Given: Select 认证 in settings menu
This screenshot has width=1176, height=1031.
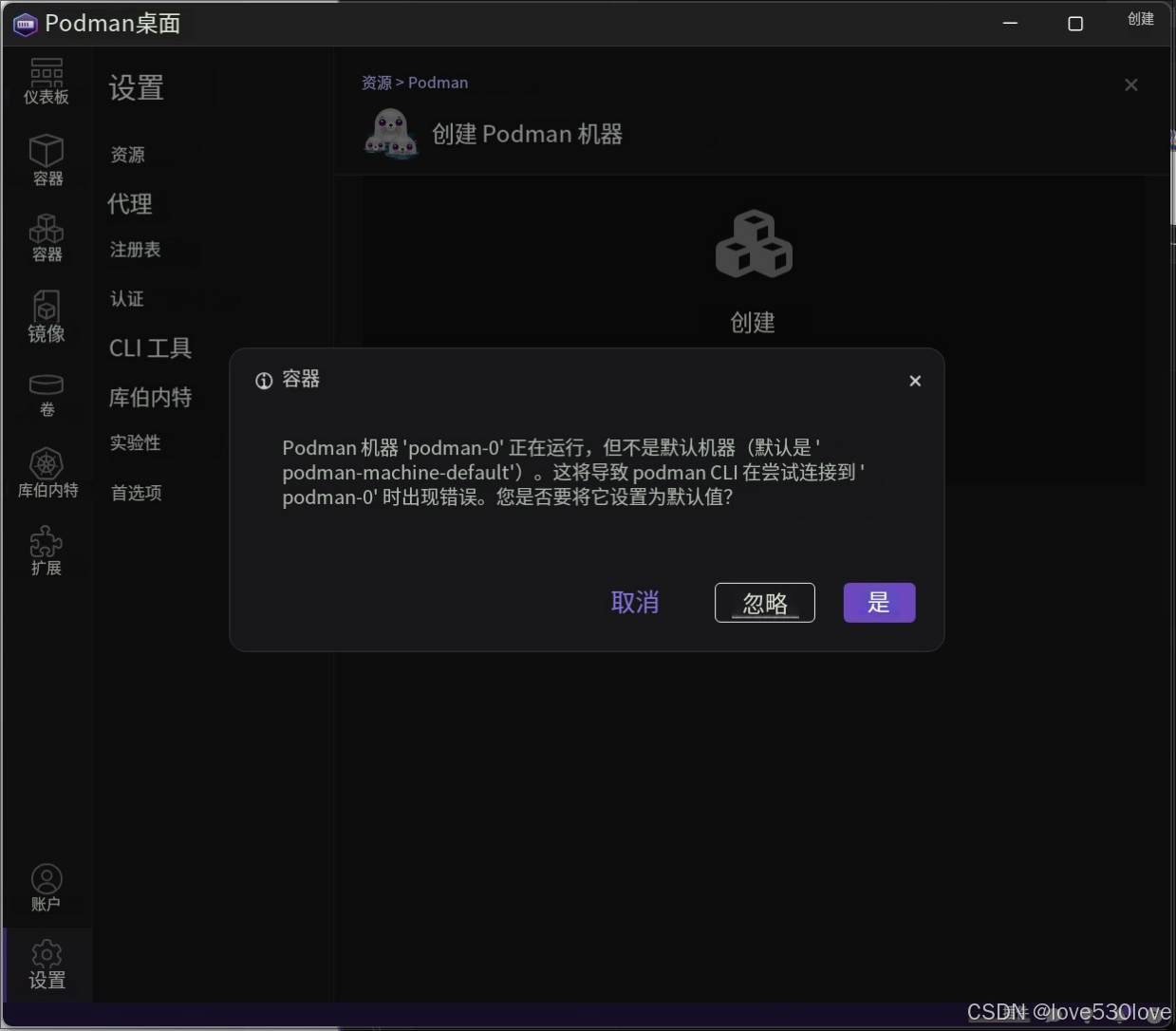Looking at the screenshot, I should 127,299.
